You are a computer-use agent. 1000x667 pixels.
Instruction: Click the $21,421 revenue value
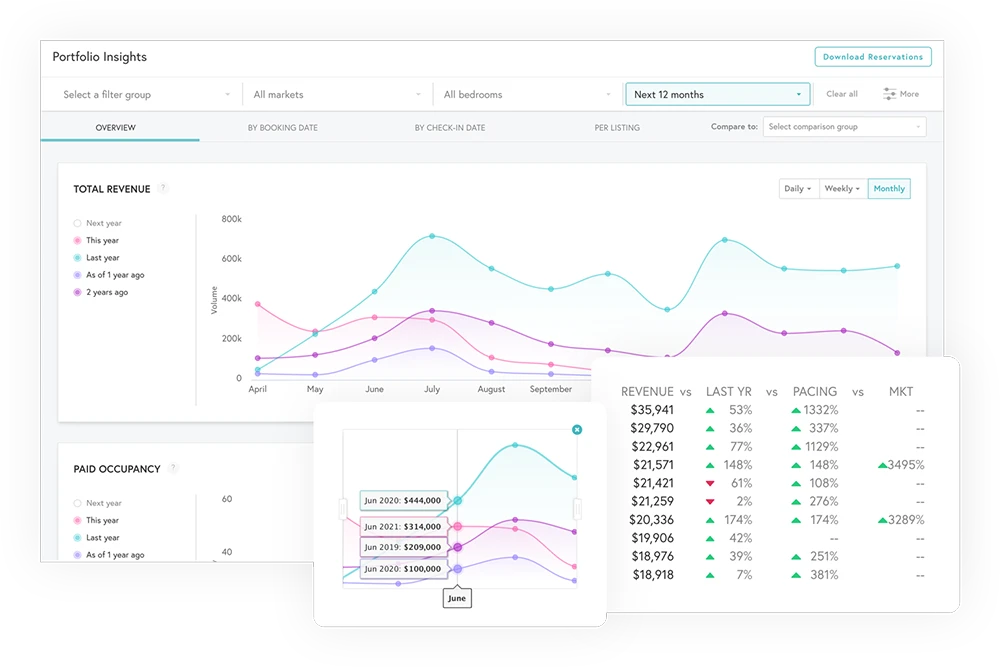pos(653,483)
